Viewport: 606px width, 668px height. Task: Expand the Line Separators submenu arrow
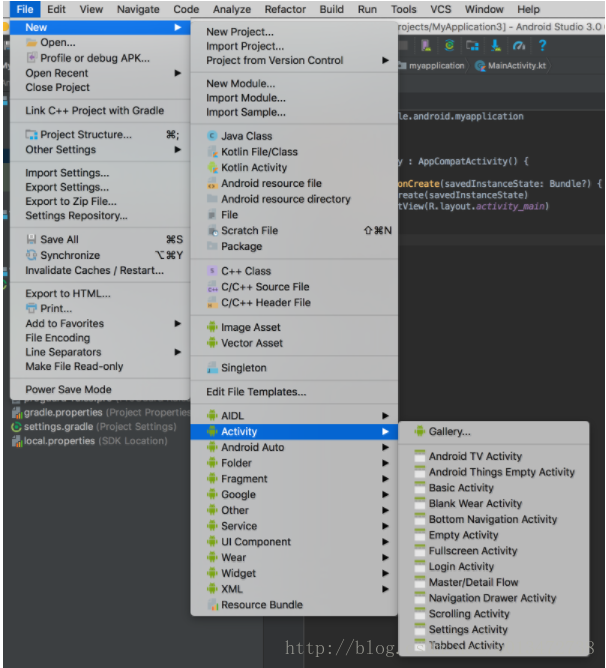pos(178,352)
